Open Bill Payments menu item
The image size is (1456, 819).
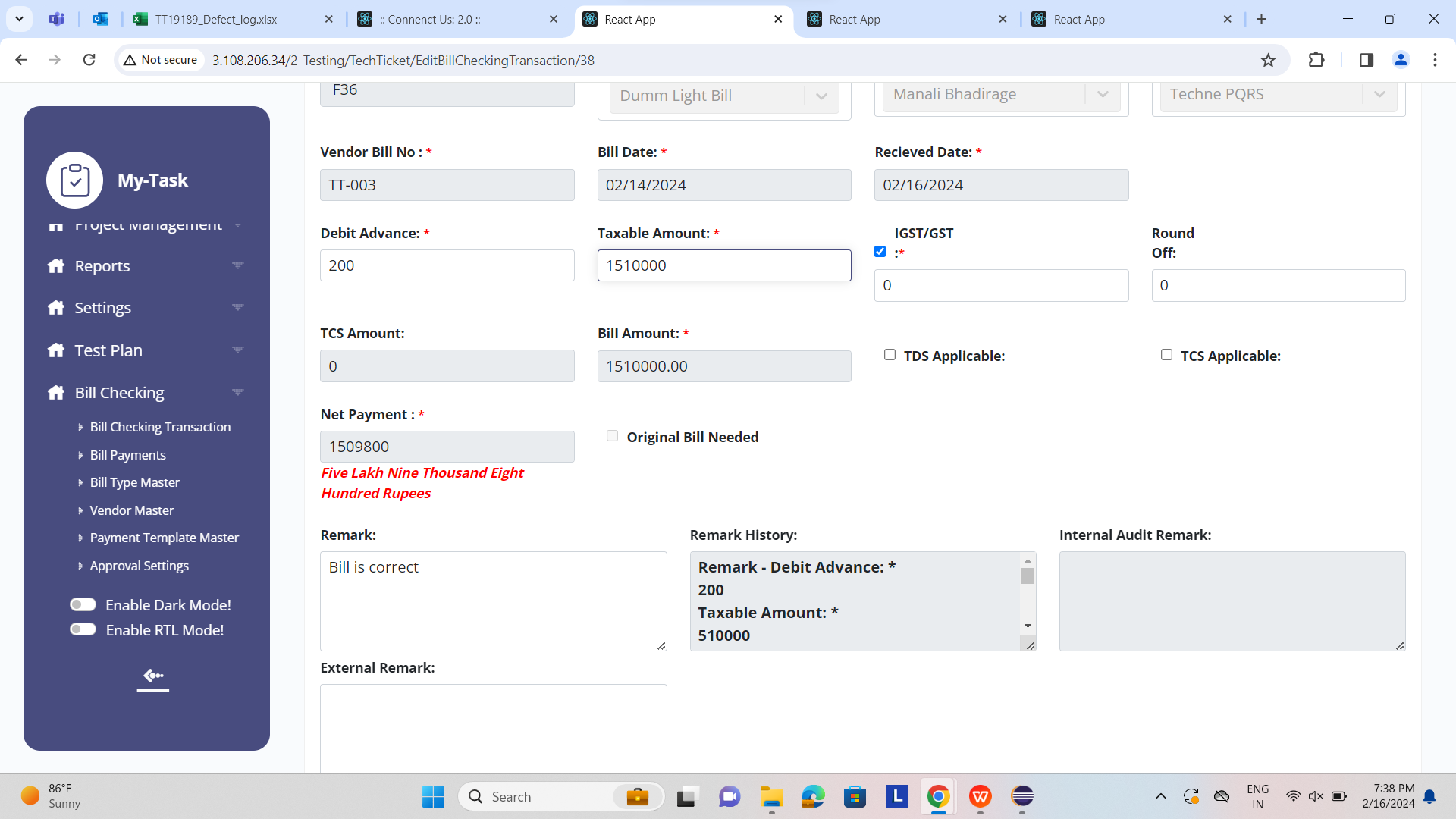(127, 455)
